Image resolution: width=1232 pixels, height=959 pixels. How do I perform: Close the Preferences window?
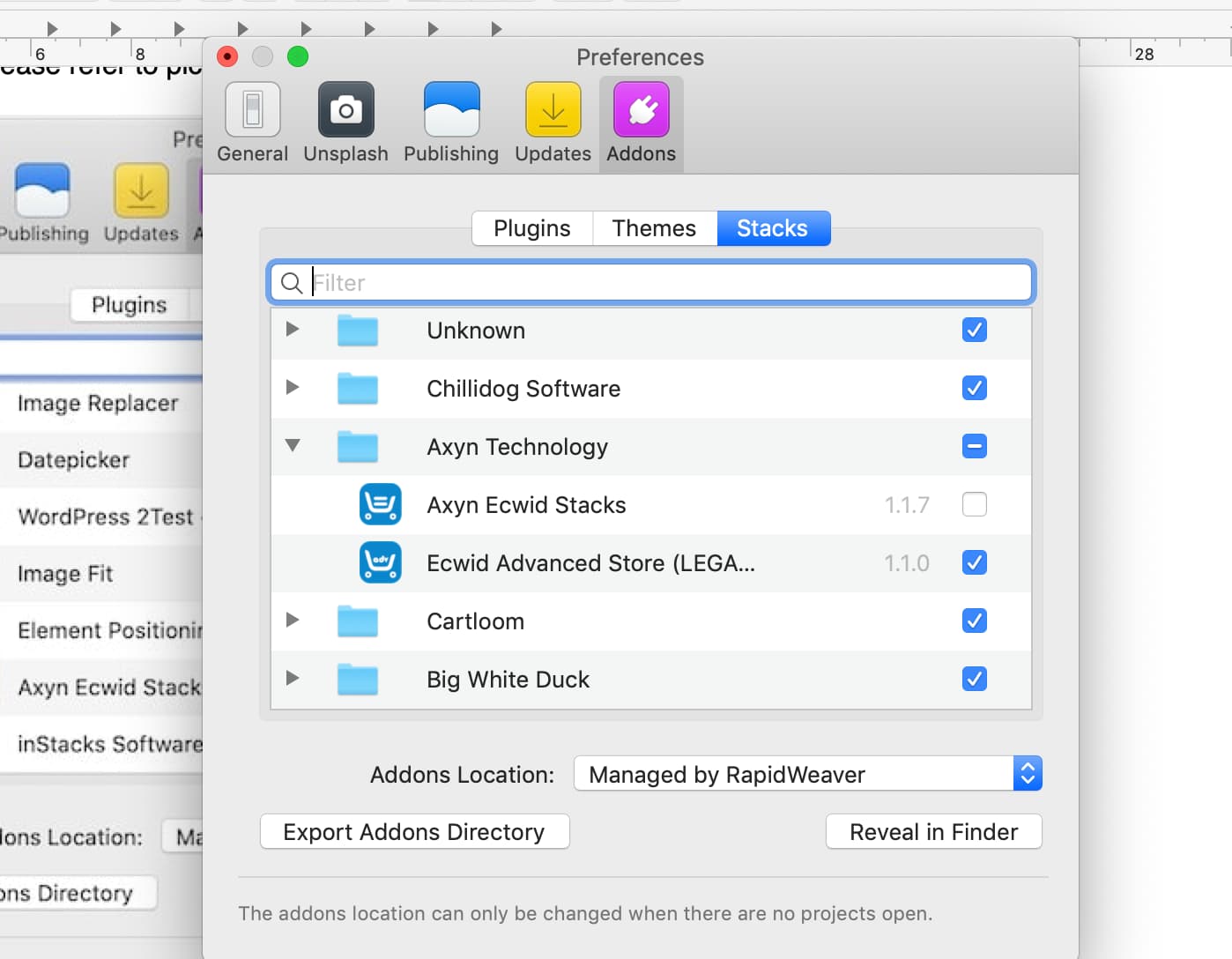(x=227, y=56)
